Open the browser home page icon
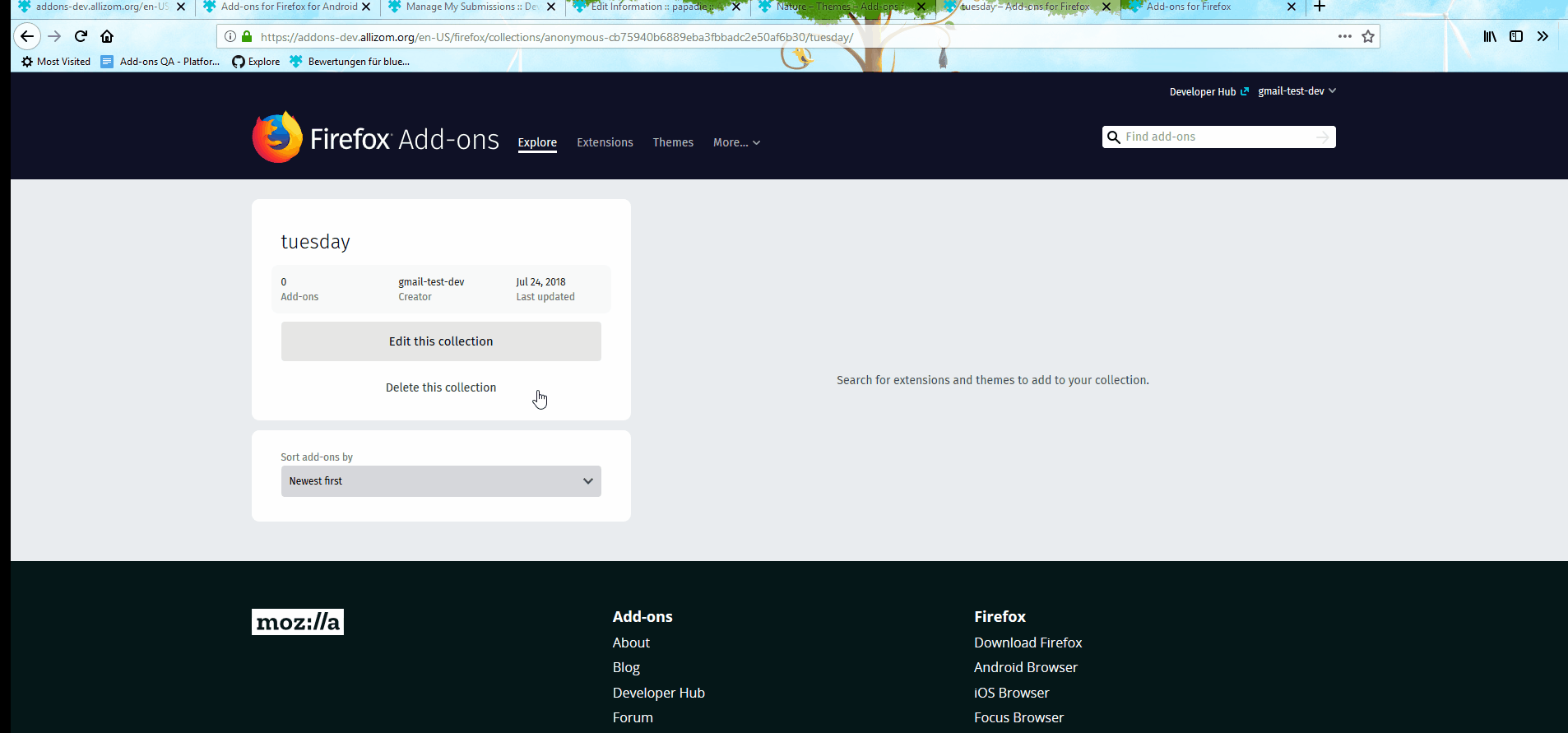The height and width of the screenshot is (733, 1568). (x=107, y=36)
